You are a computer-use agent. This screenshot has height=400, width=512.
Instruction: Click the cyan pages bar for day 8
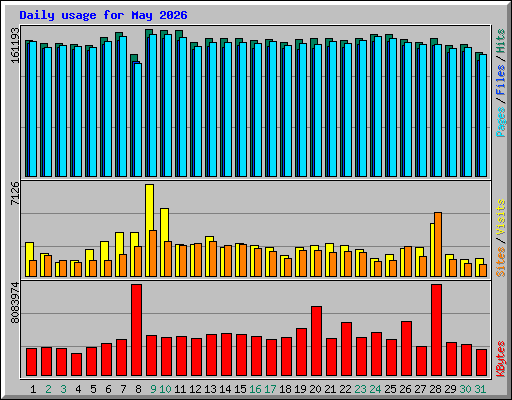138,120
